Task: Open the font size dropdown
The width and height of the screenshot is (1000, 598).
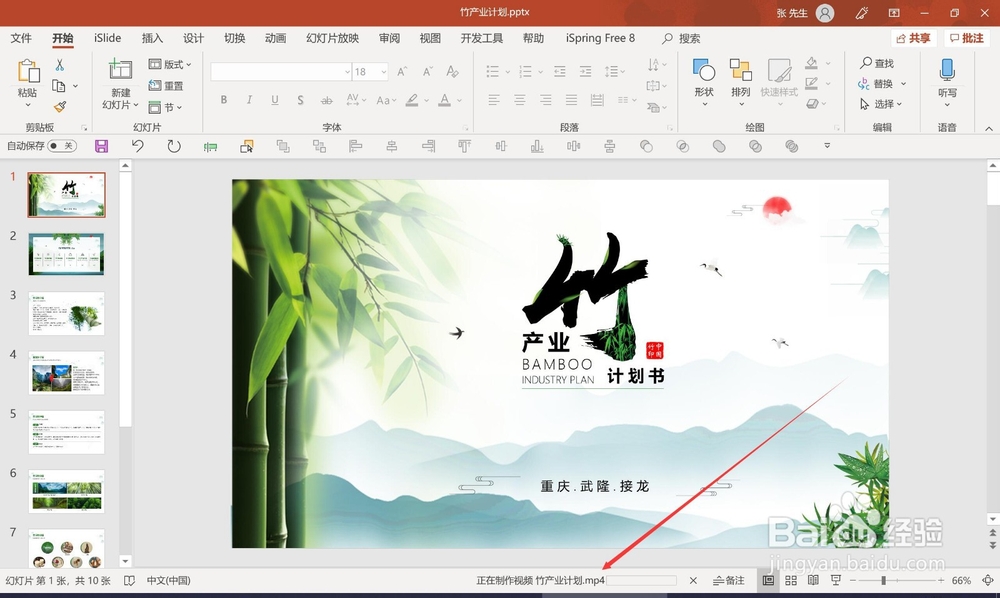Action: tap(384, 72)
